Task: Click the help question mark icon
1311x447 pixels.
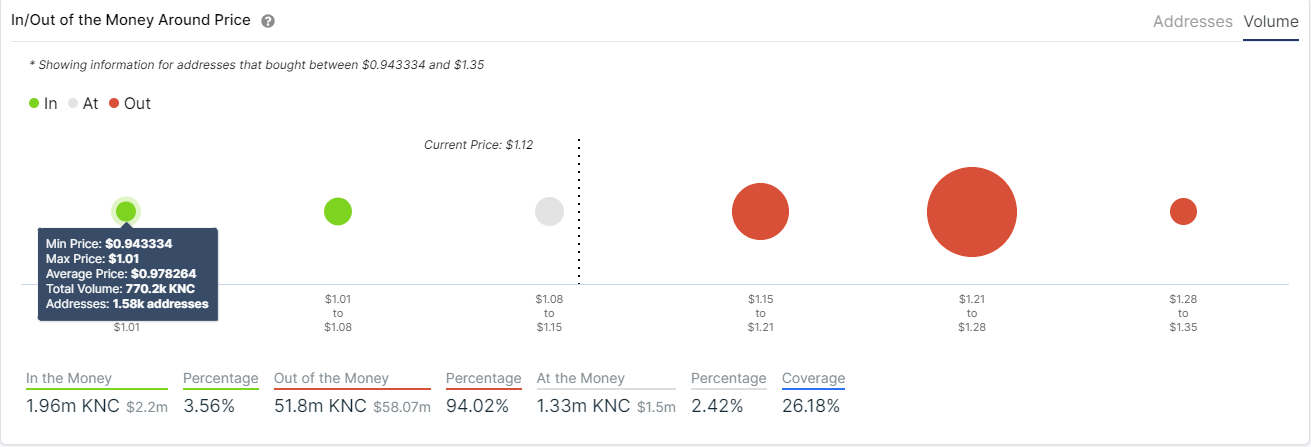Action: coord(267,21)
